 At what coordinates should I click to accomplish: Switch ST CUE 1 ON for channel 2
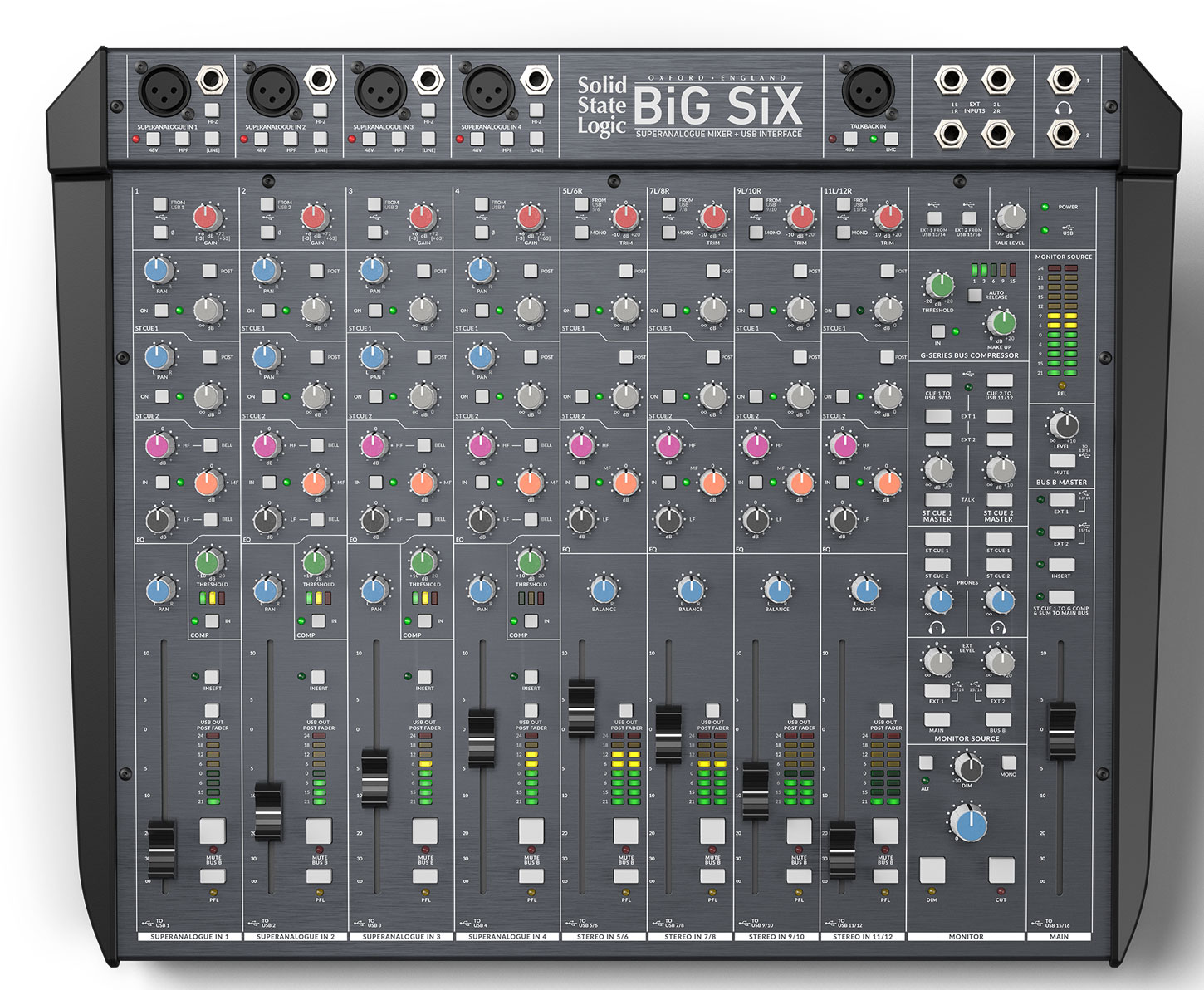tap(268, 311)
